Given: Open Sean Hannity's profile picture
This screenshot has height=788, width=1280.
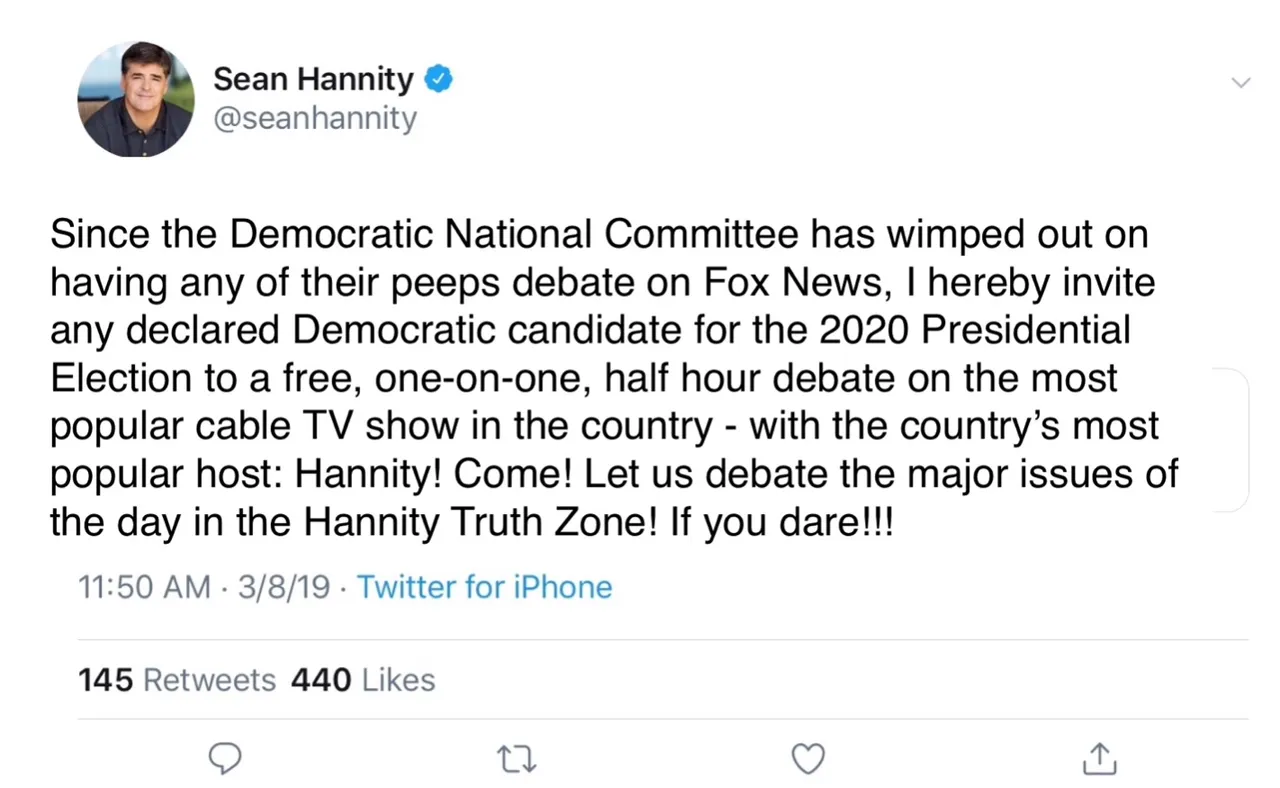Looking at the screenshot, I should (135, 99).
